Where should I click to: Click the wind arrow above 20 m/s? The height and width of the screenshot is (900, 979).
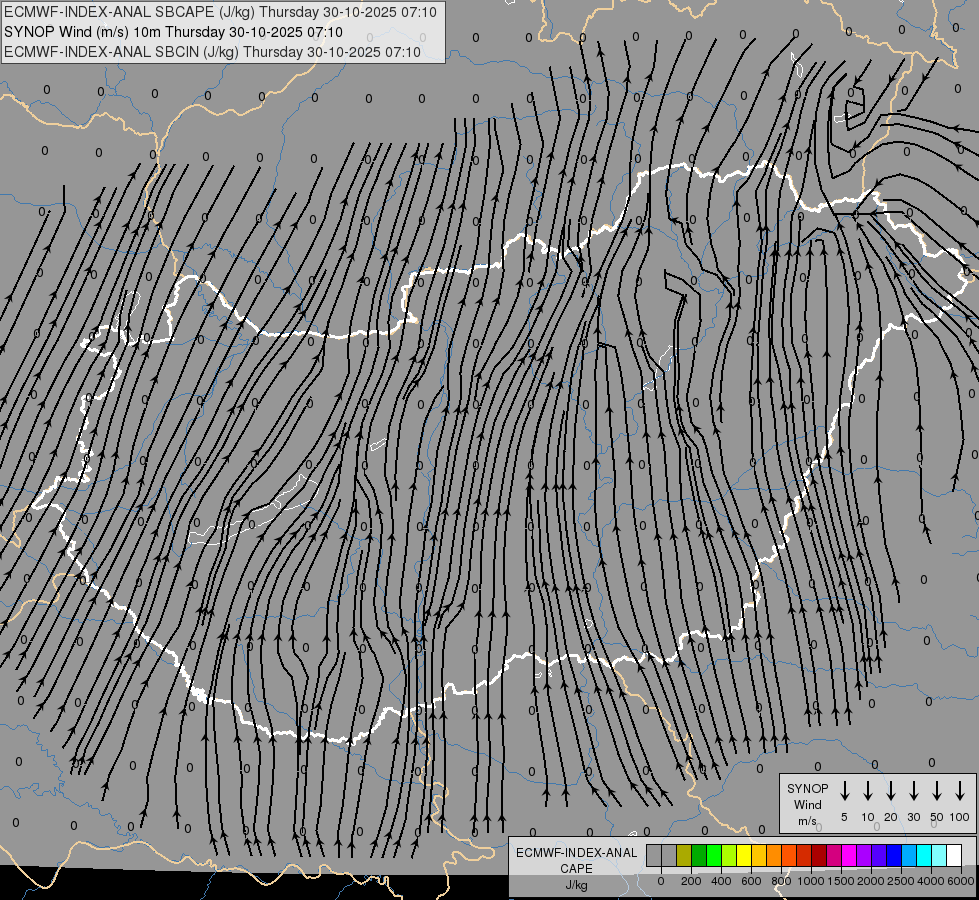tap(890, 790)
